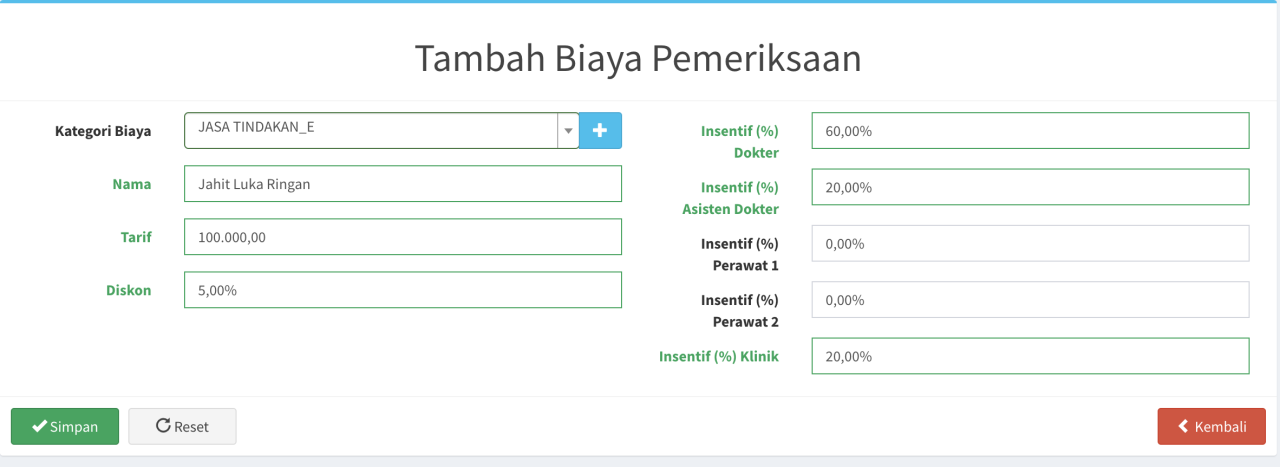Click the left chevron icon on Kembali

tap(1183, 426)
